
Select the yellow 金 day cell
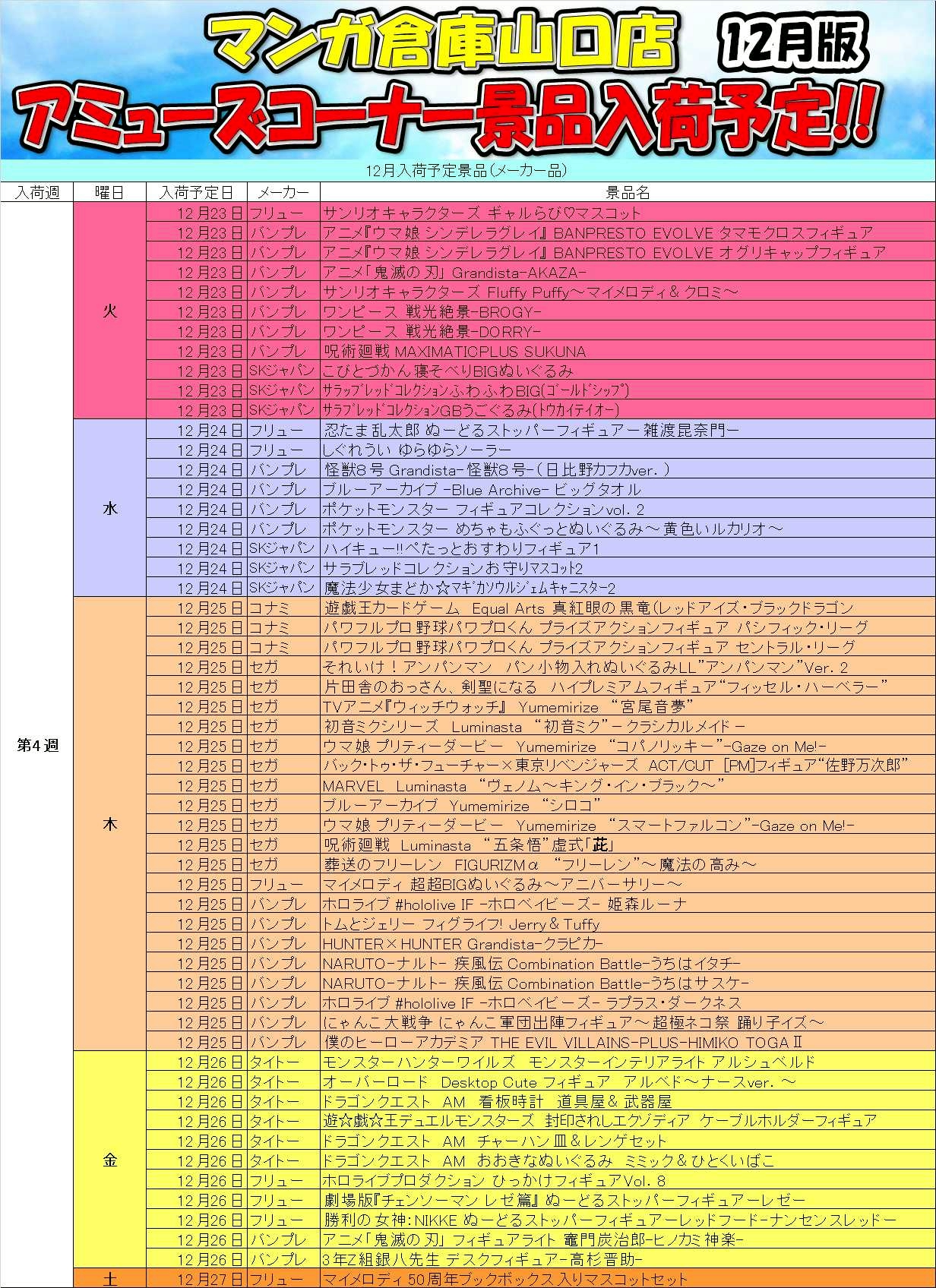point(109,1160)
